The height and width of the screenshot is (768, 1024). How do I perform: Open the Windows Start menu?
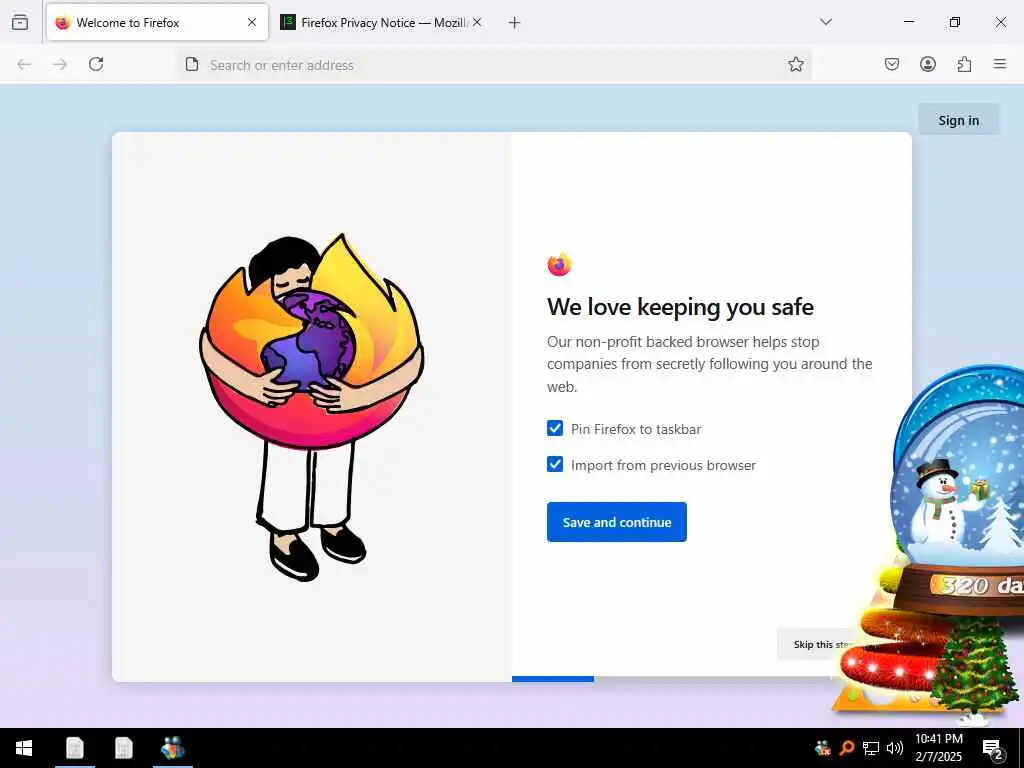[24, 748]
